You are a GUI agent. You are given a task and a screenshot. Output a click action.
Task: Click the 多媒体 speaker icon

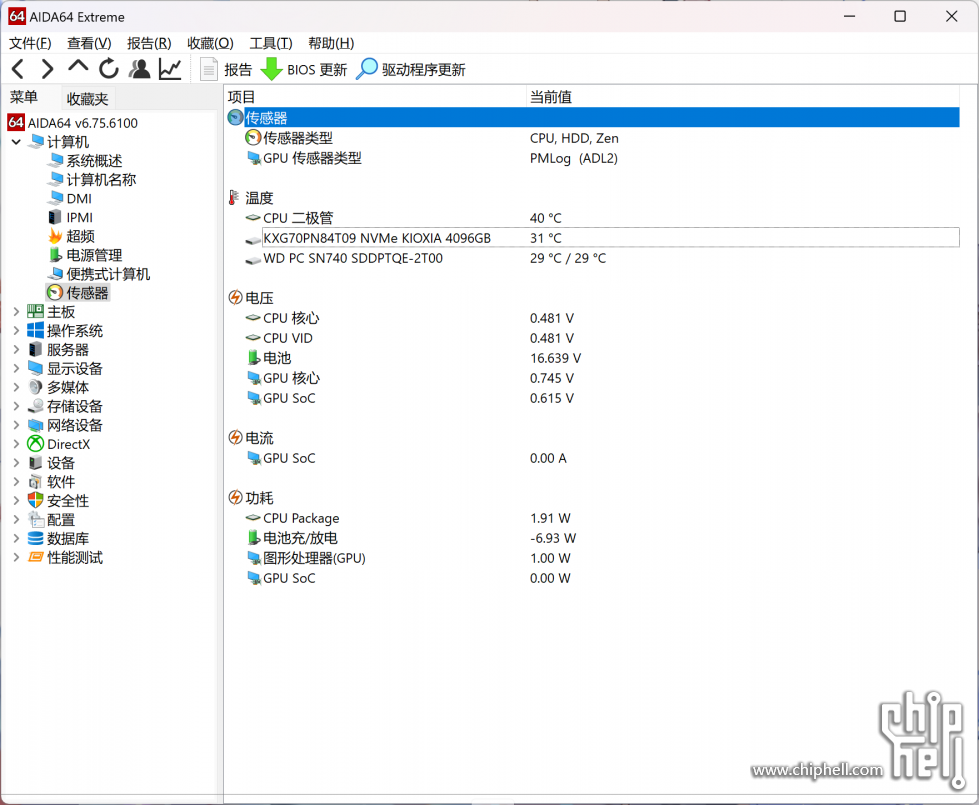pos(36,387)
